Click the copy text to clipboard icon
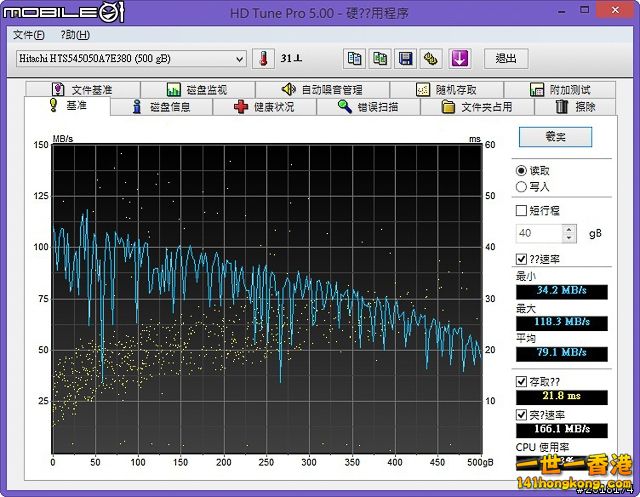This screenshot has height=497, width=640. [x=354, y=58]
